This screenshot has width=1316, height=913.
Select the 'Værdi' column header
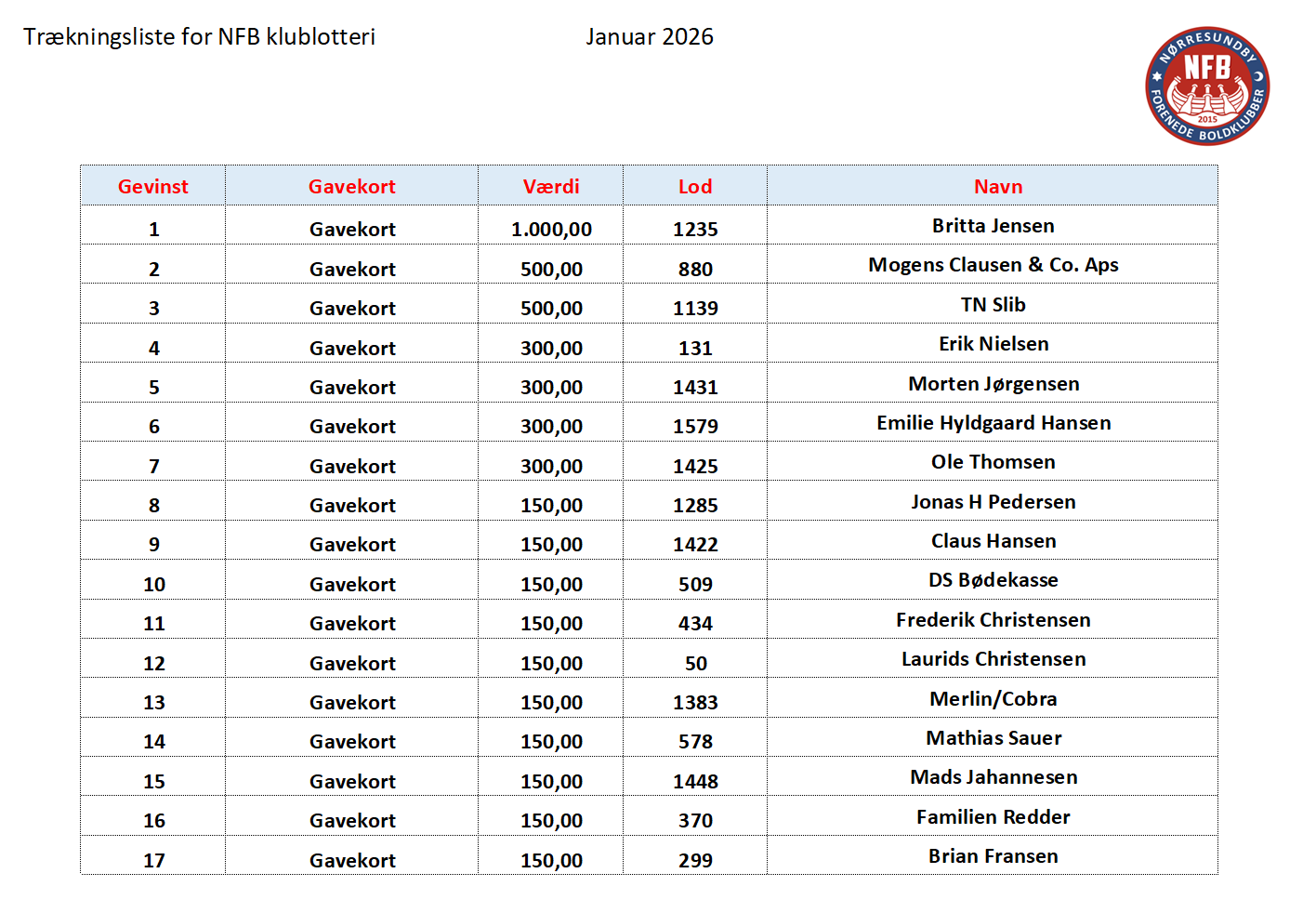[550, 187]
